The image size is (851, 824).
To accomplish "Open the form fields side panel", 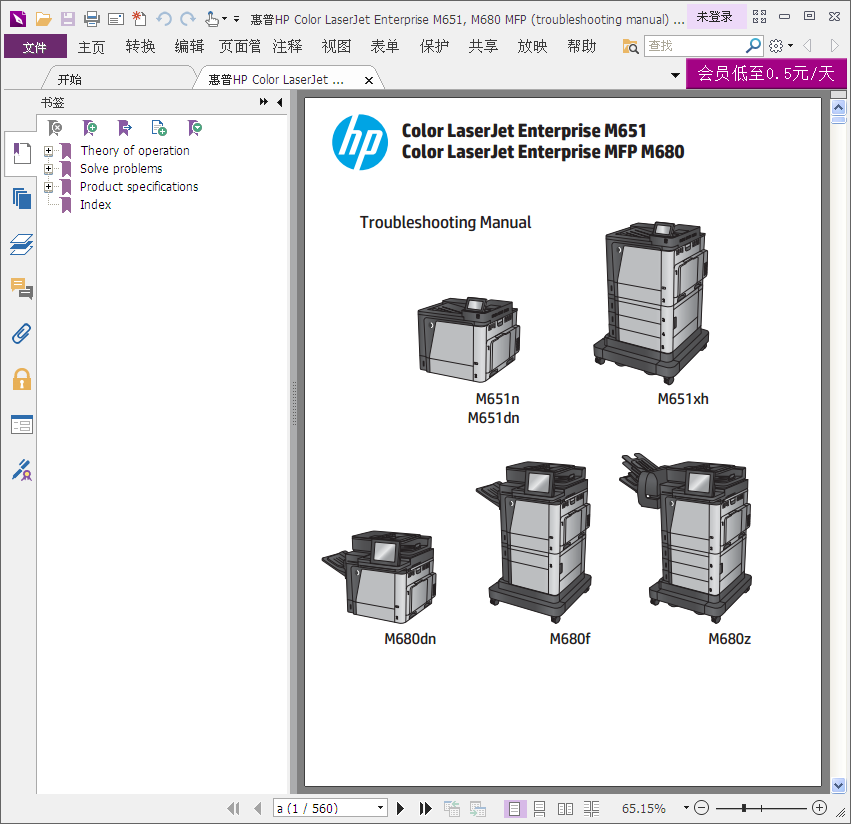I will pyautogui.click(x=22, y=424).
